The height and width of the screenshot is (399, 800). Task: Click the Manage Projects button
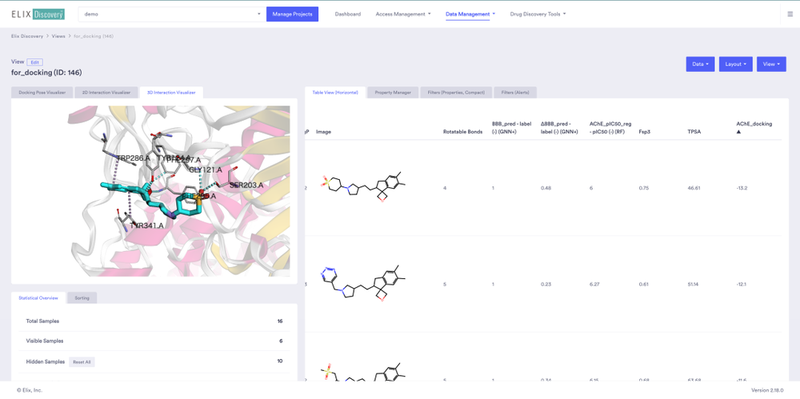[292, 14]
